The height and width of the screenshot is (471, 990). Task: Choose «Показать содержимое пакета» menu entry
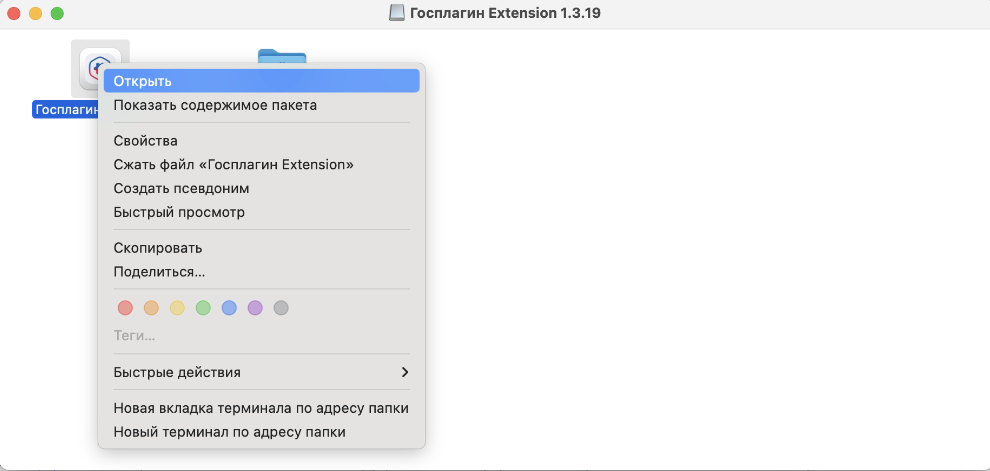pyautogui.click(x=215, y=105)
